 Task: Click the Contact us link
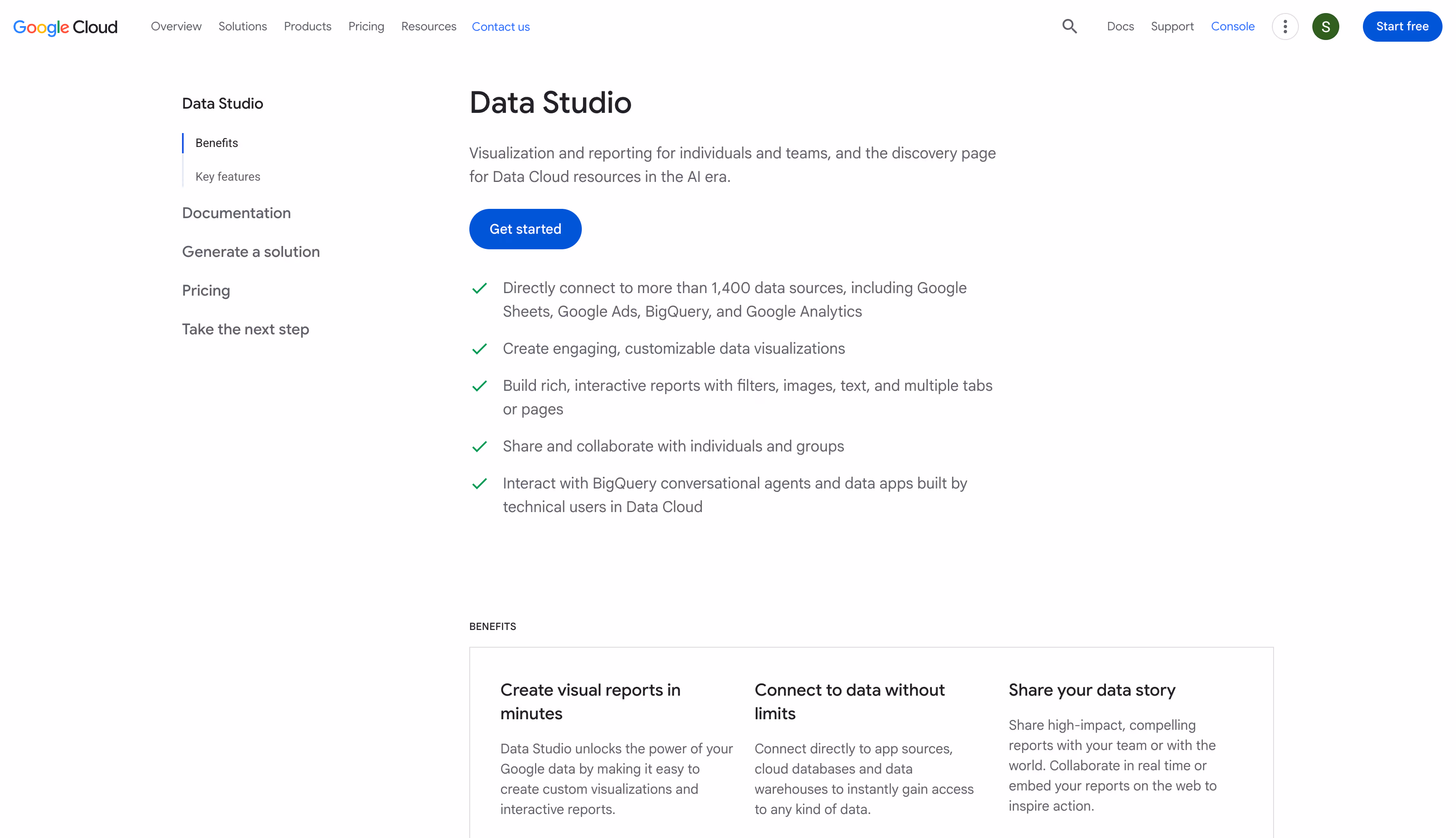500,27
